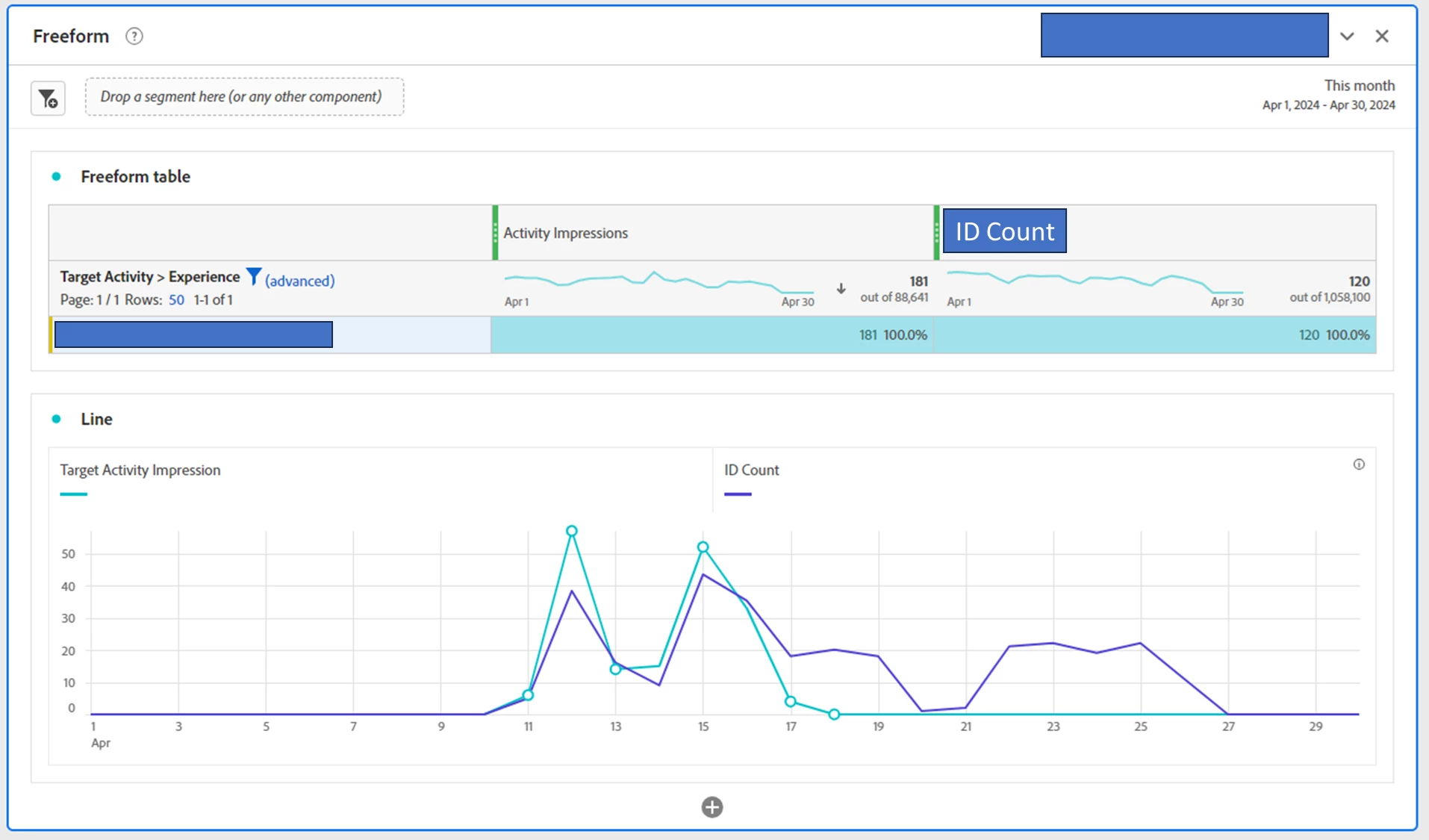Open the Freeform panel help icon
The height and width of the screenshot is (840, 1429).
point(134,36)
